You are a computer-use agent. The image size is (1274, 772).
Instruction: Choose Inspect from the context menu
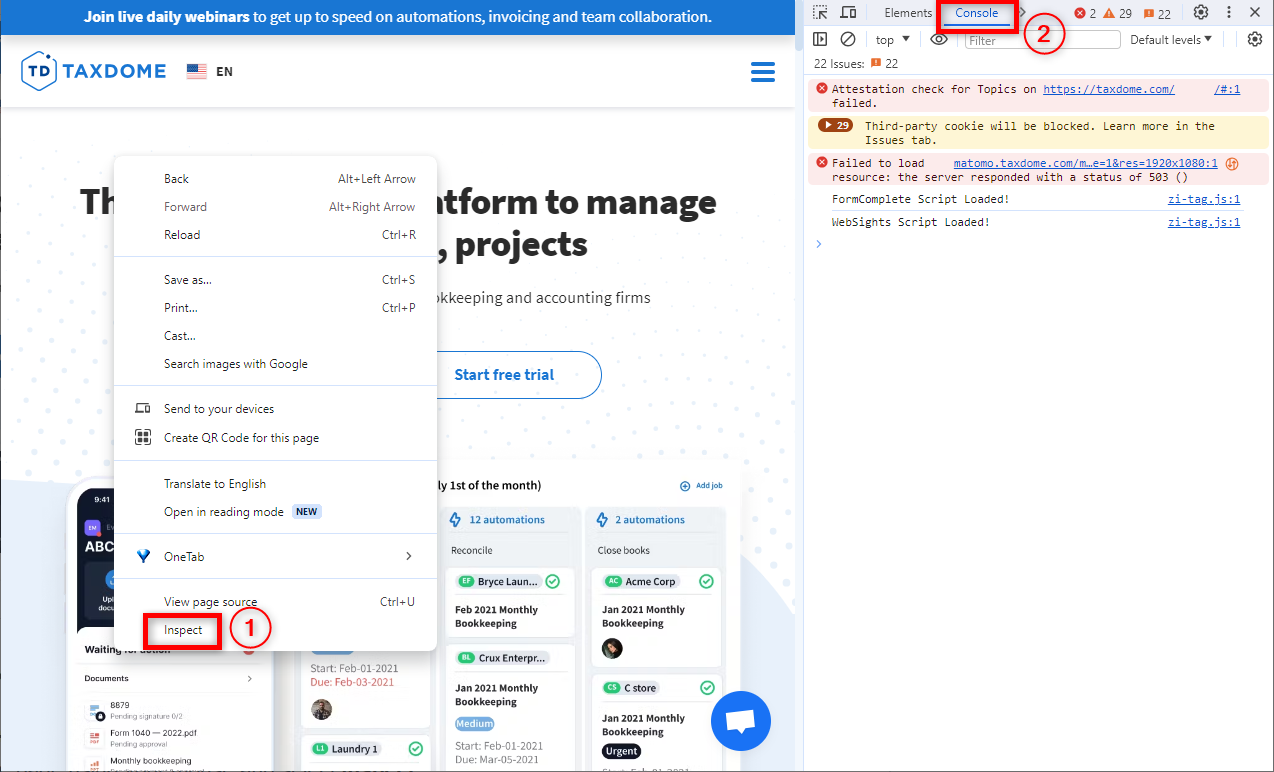[183, 630]
